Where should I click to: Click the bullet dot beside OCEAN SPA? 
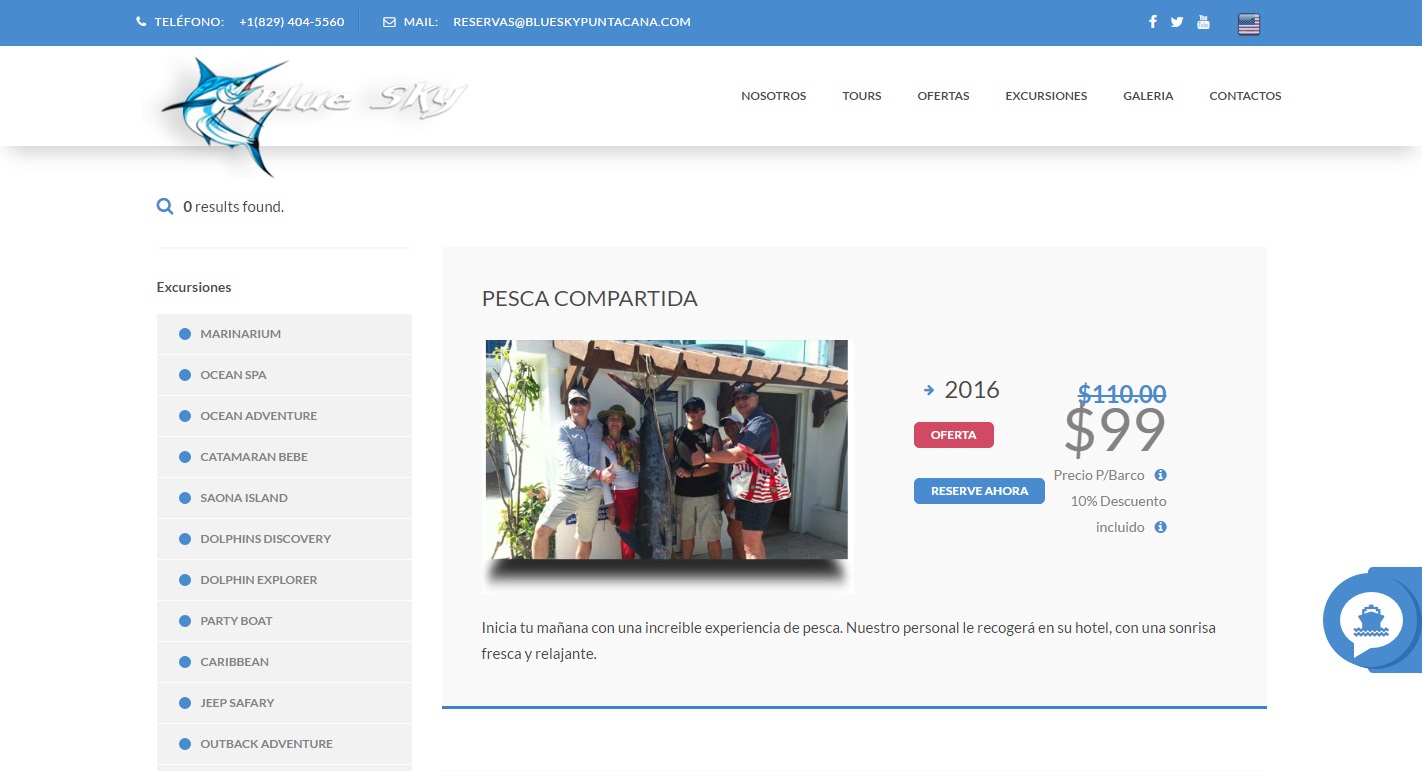(x=184, y=375)
